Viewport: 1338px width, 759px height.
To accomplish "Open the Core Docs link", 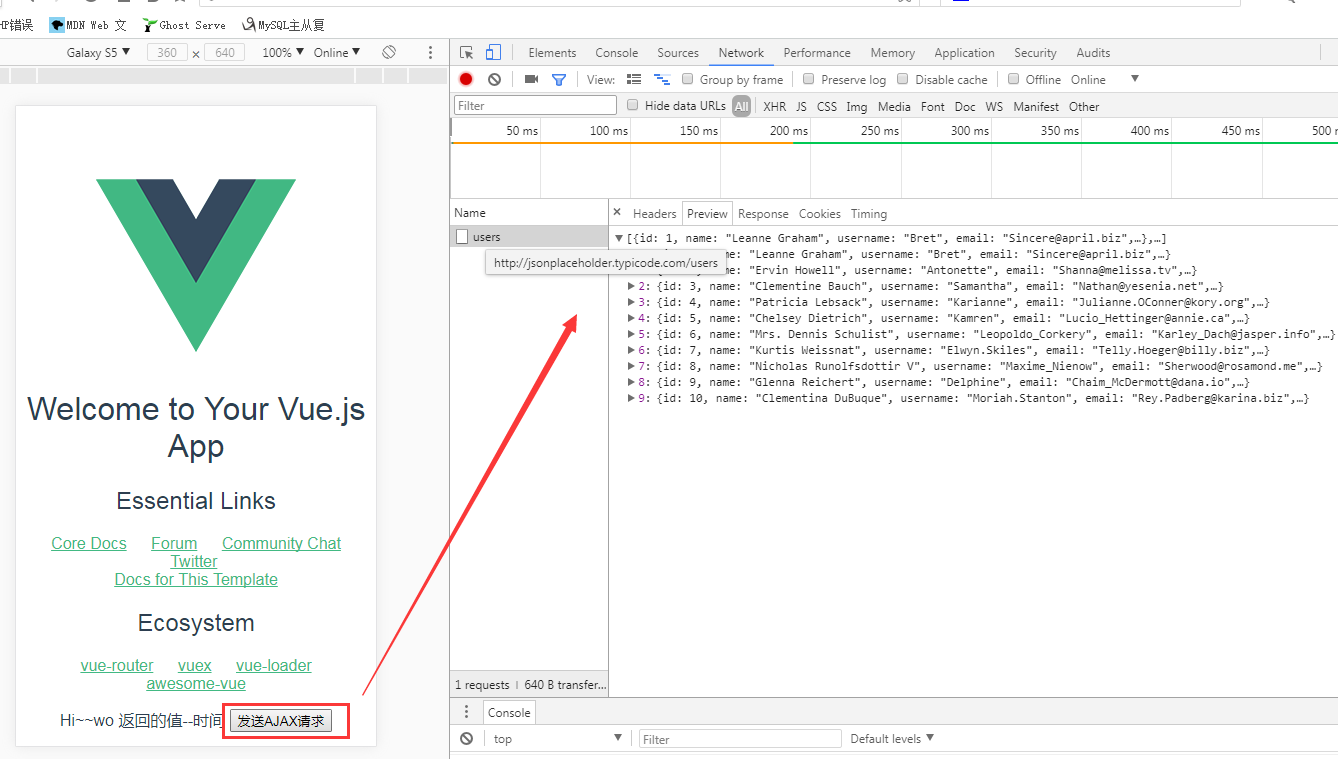I will [89, 543].
